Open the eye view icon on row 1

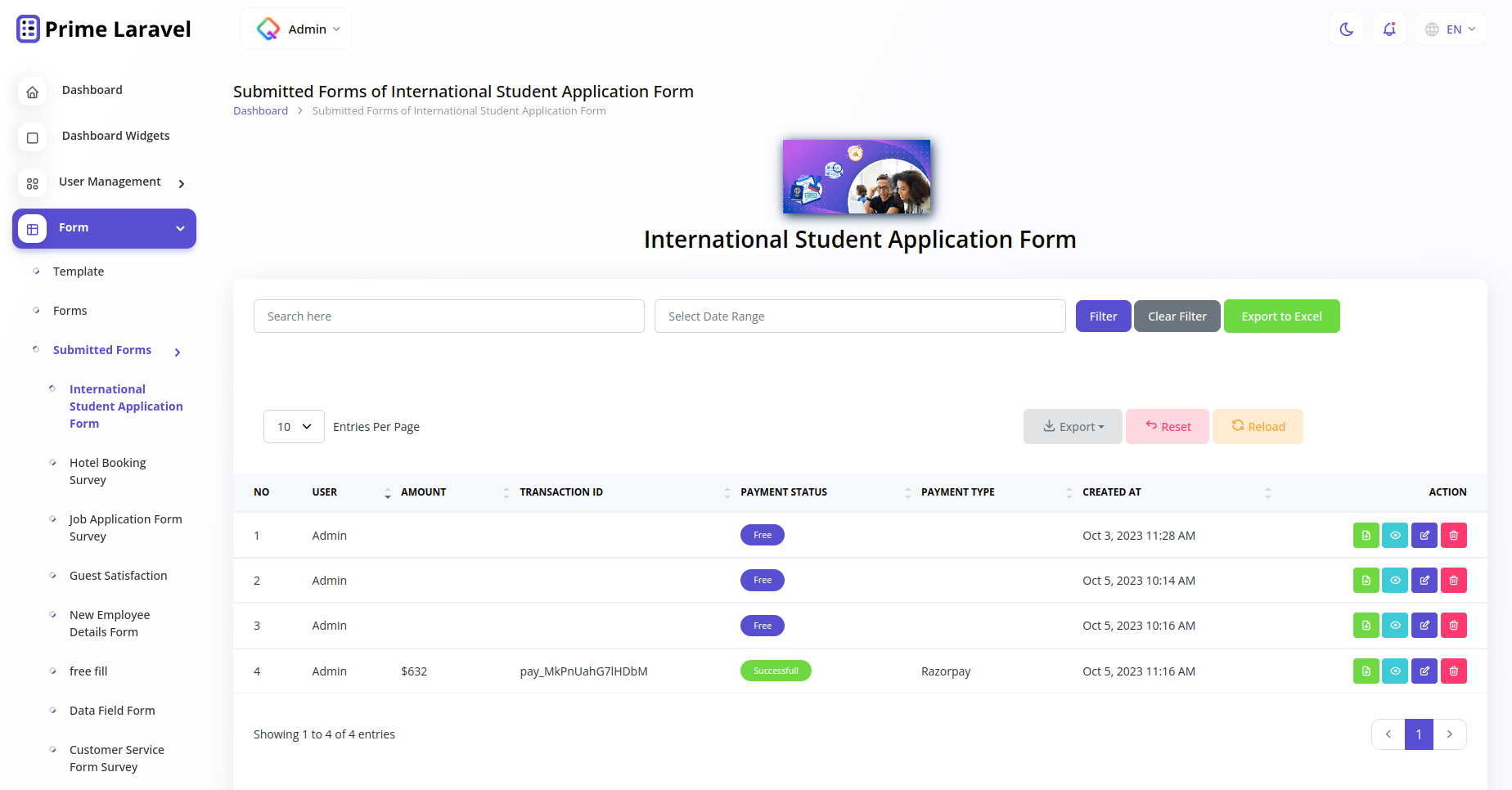pyautogui.click(x=1395, y=535)
